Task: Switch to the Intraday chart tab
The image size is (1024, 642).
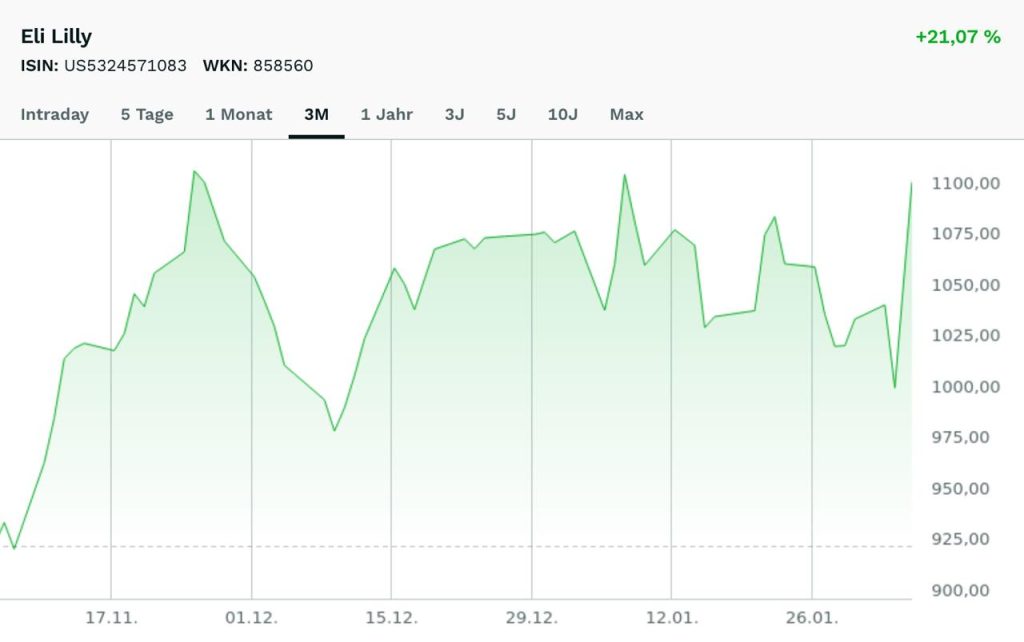Action: (55, 114)
